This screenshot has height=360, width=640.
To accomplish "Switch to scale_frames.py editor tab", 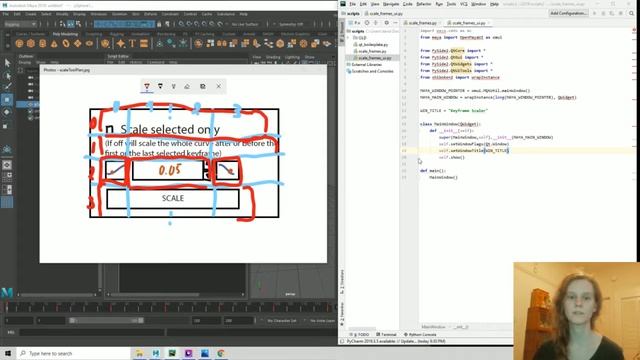I will (x=422, y=23).
